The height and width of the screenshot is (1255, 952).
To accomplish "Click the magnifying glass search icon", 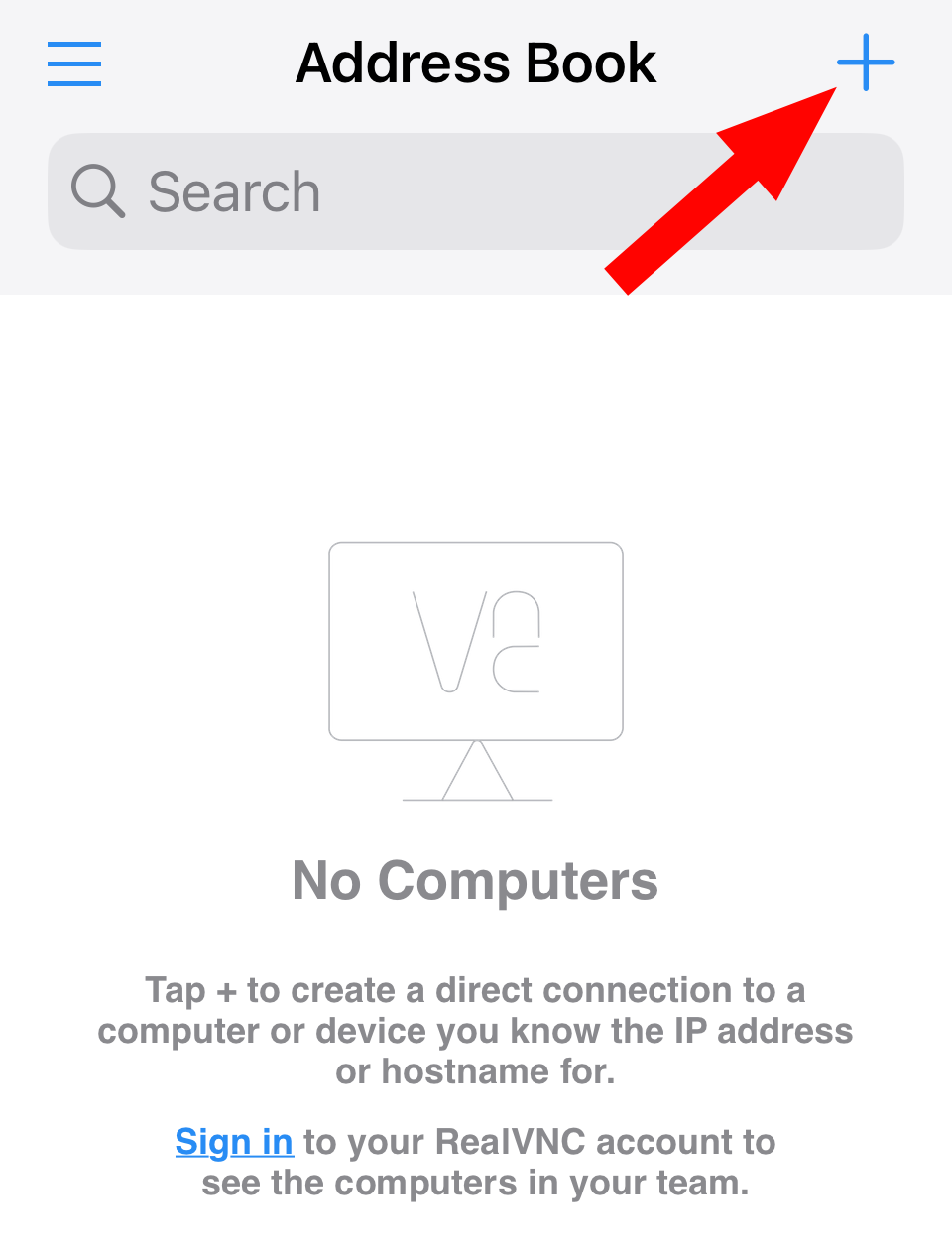I will click(x=98, y=191).
